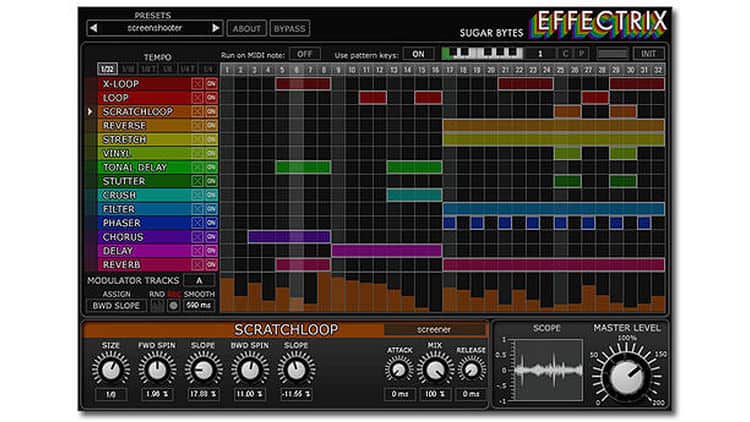Clear the CHORUS track with its X button

197,237
